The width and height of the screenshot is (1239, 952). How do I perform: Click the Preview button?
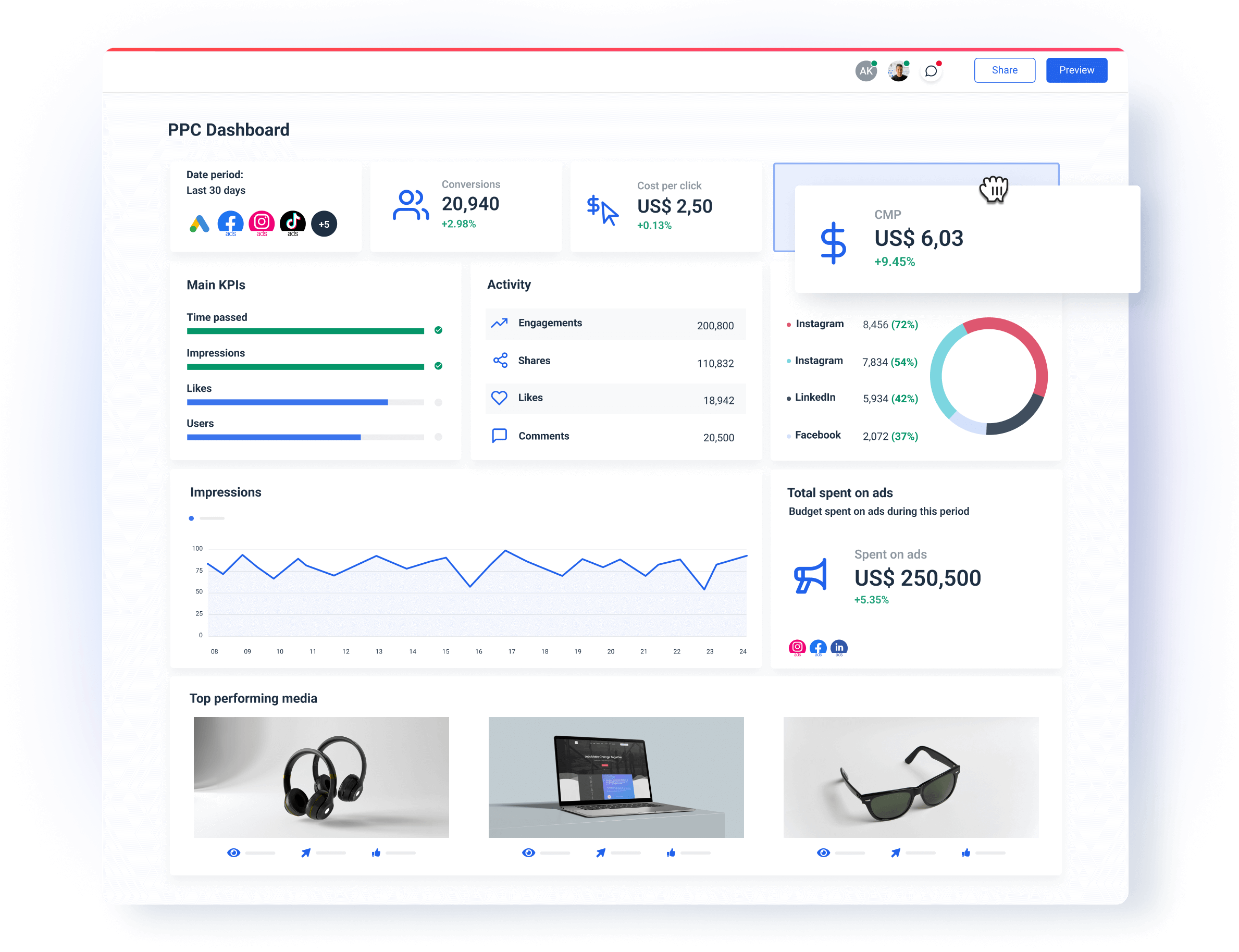pos(1076,70)
